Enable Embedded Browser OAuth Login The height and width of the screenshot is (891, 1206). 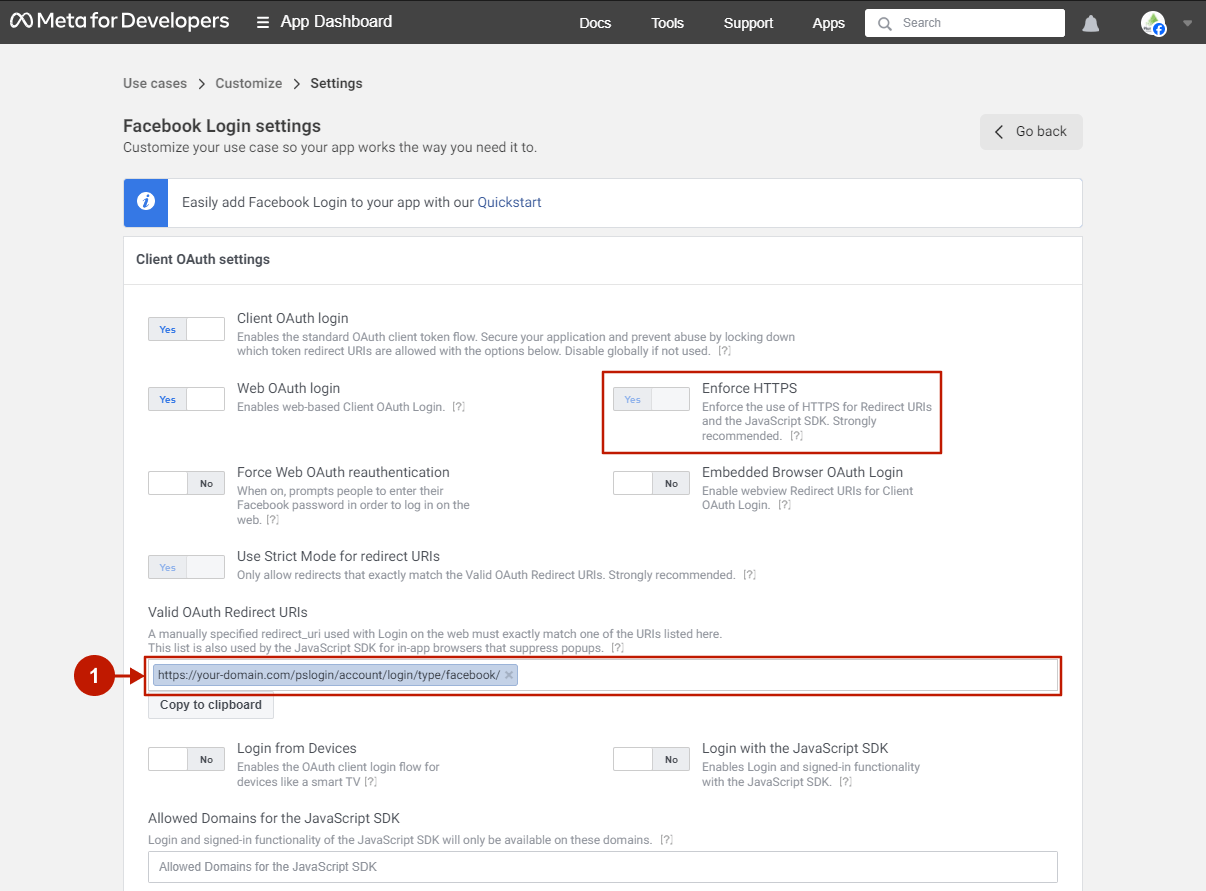[651, 483]
